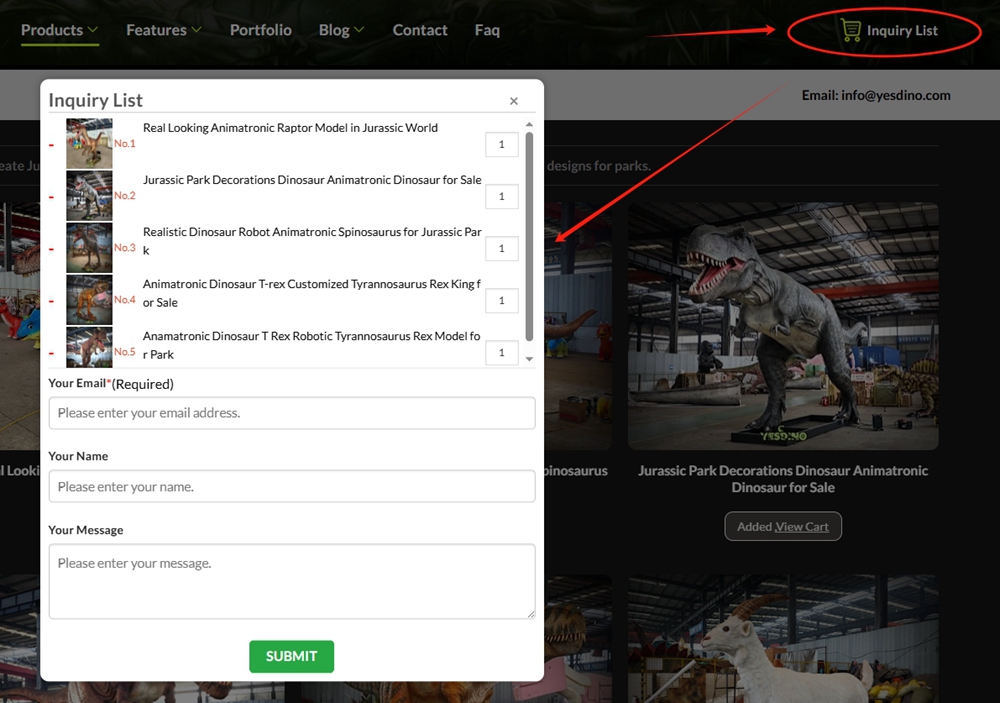Click the Inquiry List cart icon
The image size is (1000, 703).
(851, 30)
